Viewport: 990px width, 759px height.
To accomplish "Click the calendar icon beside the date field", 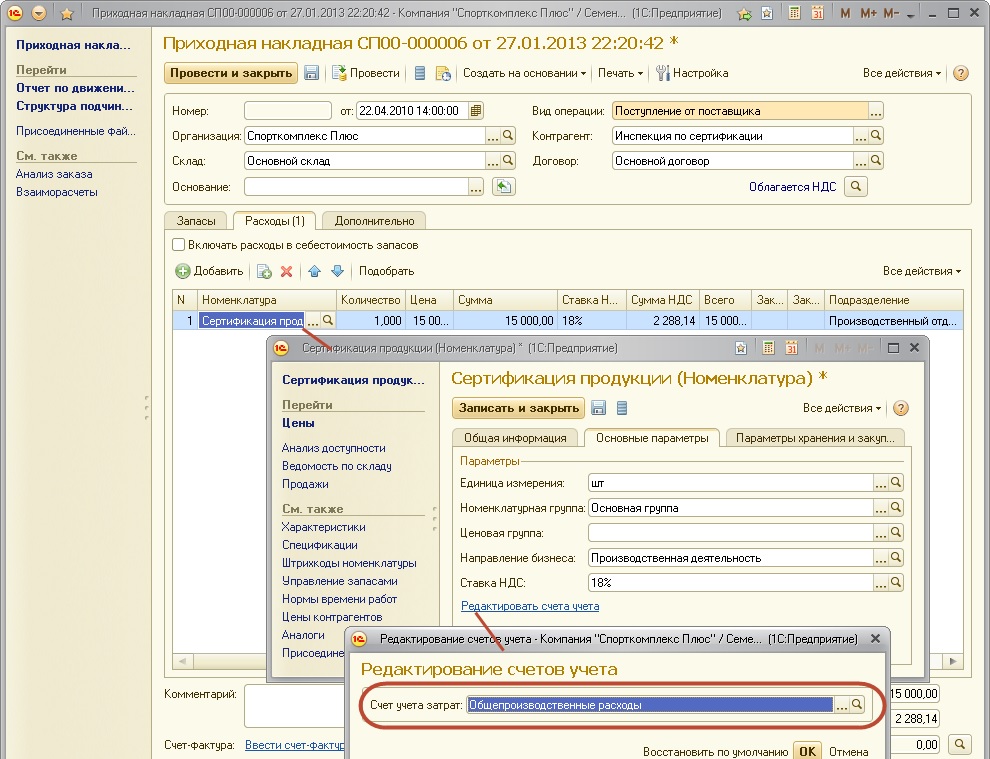I will point(476,110).
